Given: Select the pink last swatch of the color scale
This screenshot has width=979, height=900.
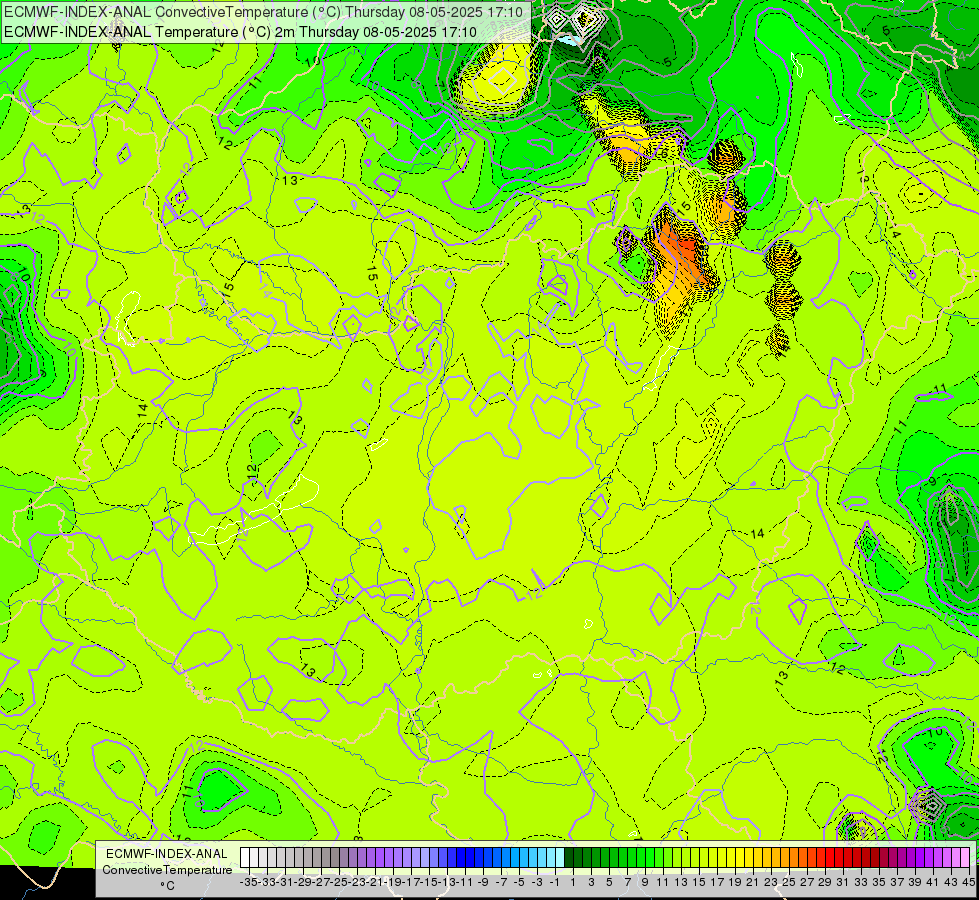Looking at the screenshot, I should (x=965, y=858).
